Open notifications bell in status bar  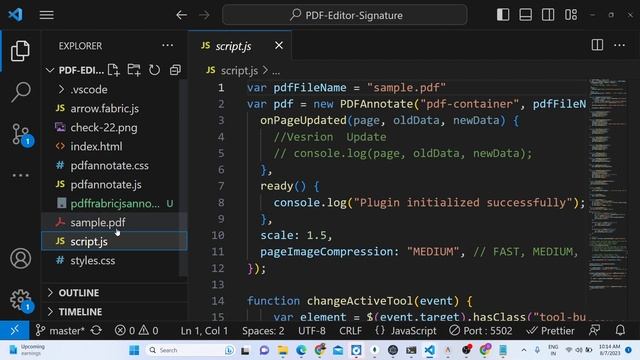coord(620,330)
